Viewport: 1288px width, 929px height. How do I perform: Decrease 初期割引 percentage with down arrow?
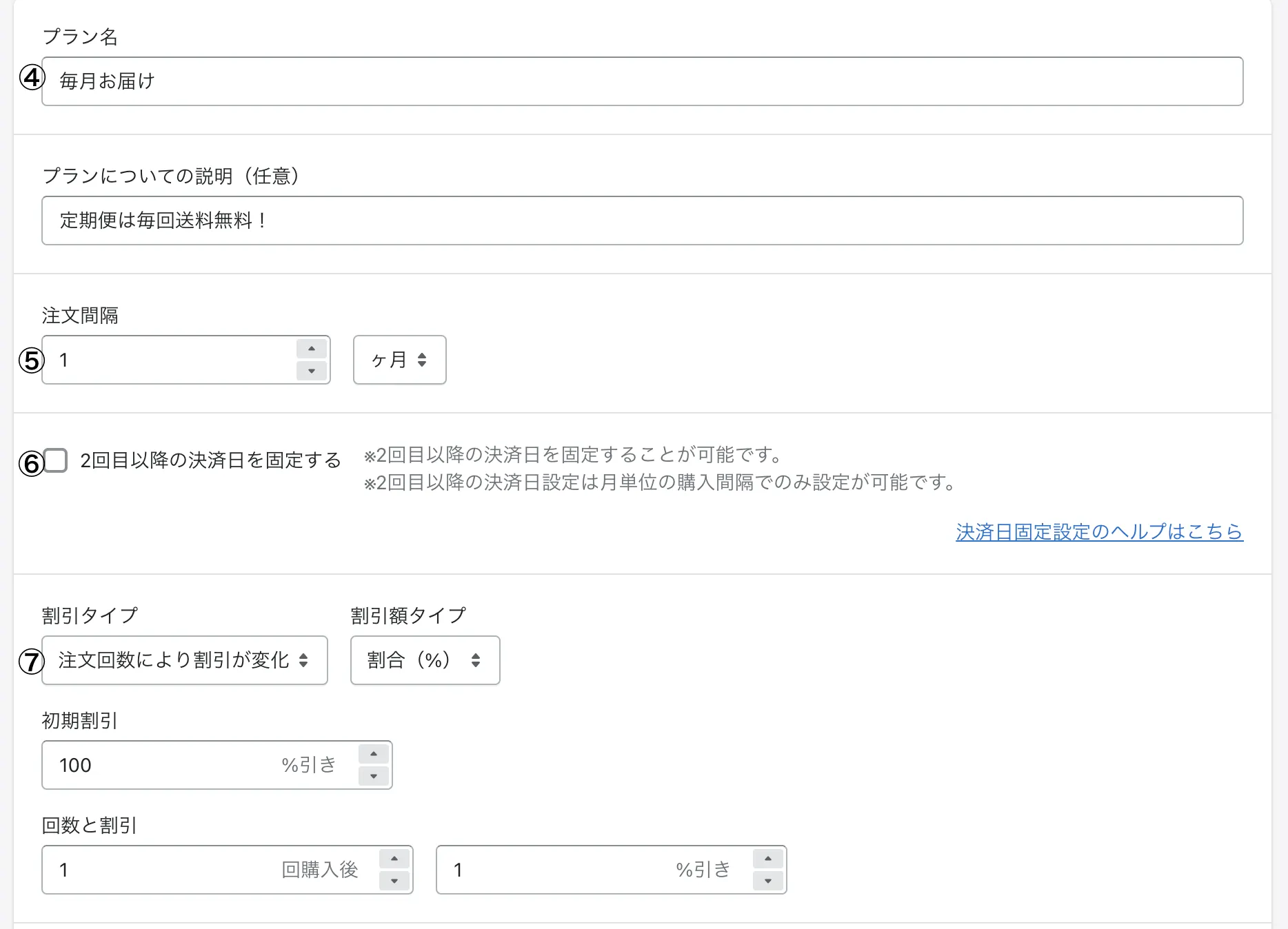(x=374, y=776)
